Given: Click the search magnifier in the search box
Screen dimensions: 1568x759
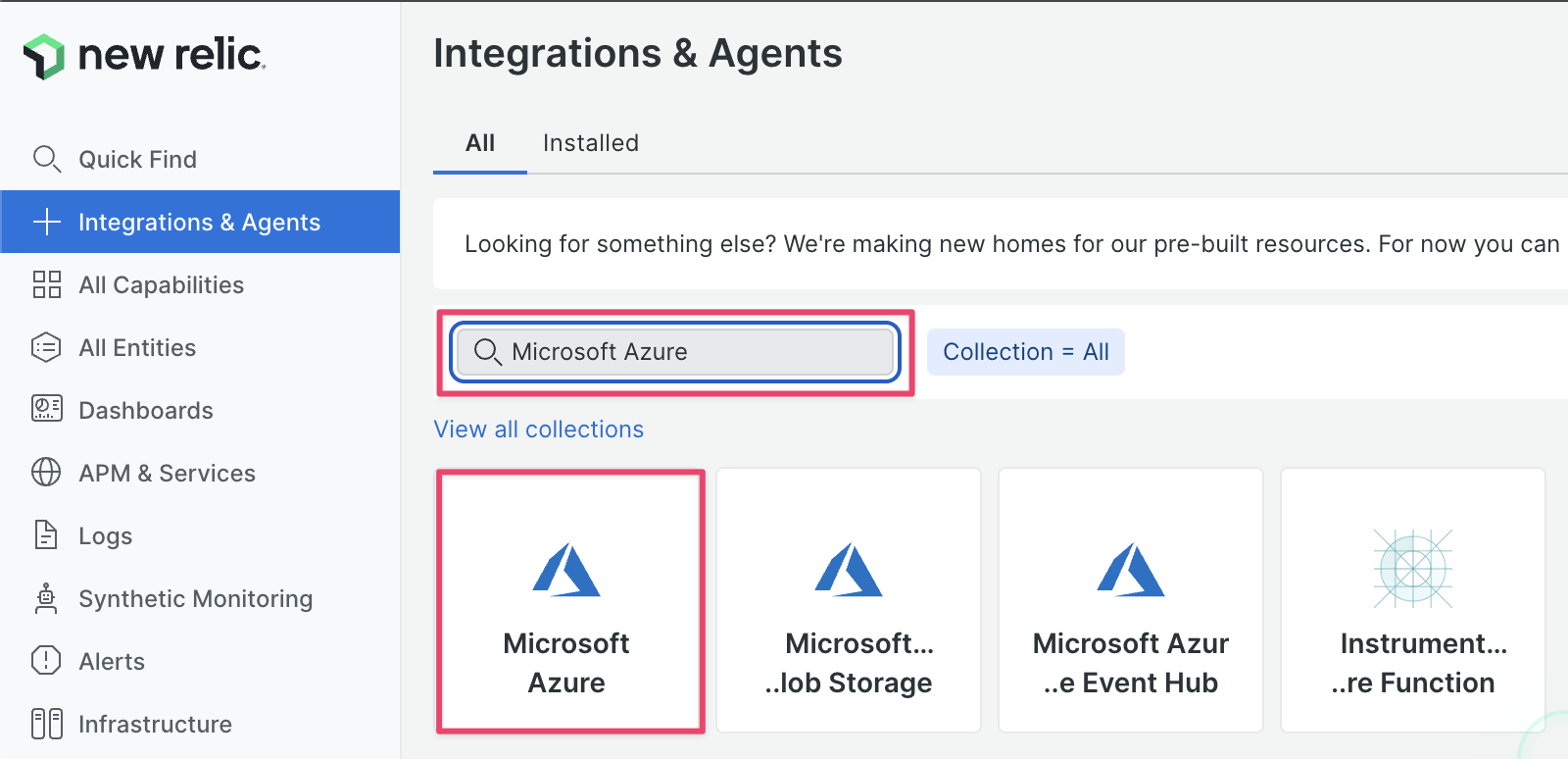Looking at the screenshot, I should 487,351.
